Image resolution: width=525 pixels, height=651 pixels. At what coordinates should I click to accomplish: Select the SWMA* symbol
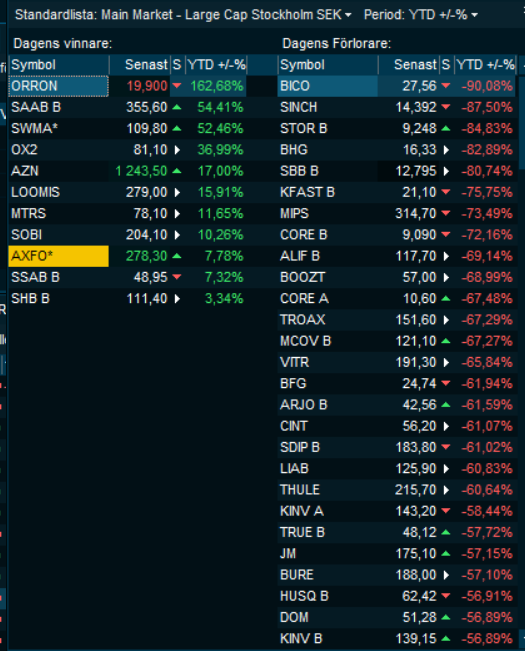(34, 128)
